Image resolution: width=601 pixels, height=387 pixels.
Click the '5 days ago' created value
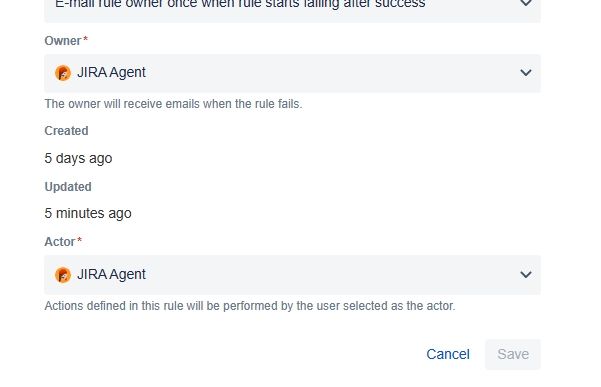coord(78,158)
